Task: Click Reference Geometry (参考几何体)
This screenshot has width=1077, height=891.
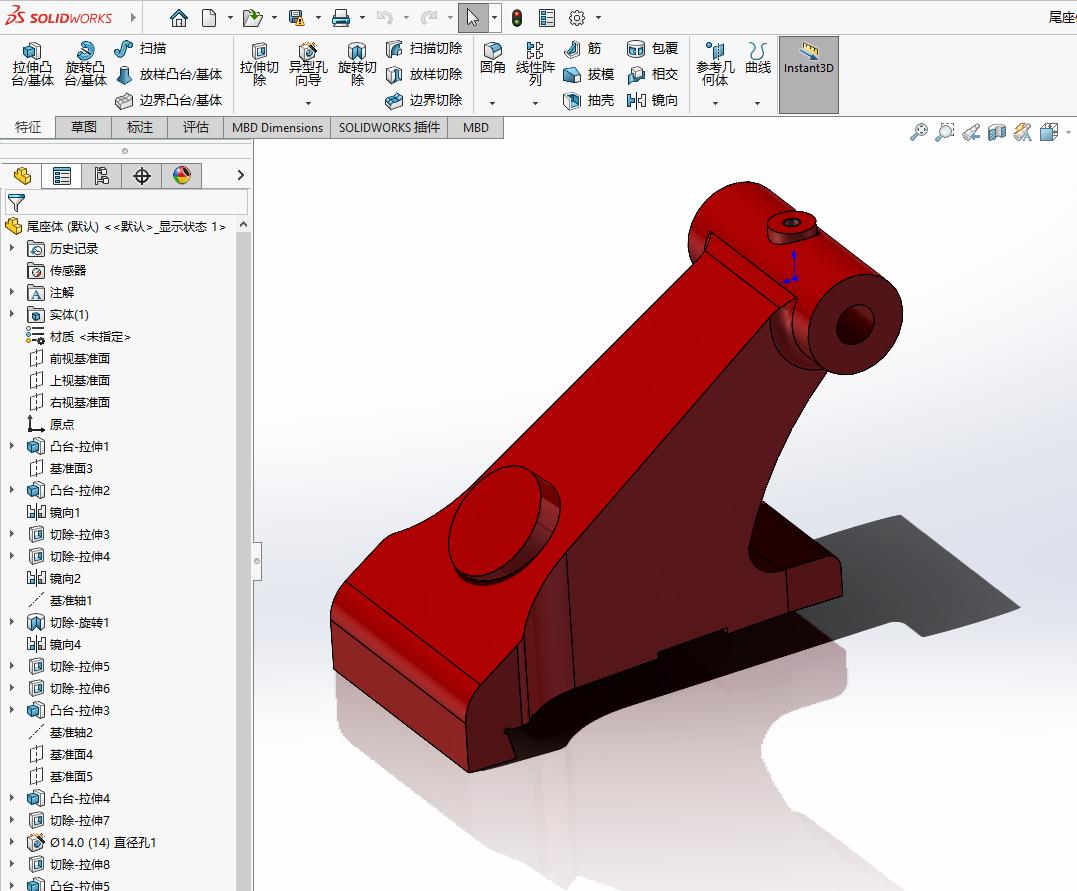Action: (715, 64)
